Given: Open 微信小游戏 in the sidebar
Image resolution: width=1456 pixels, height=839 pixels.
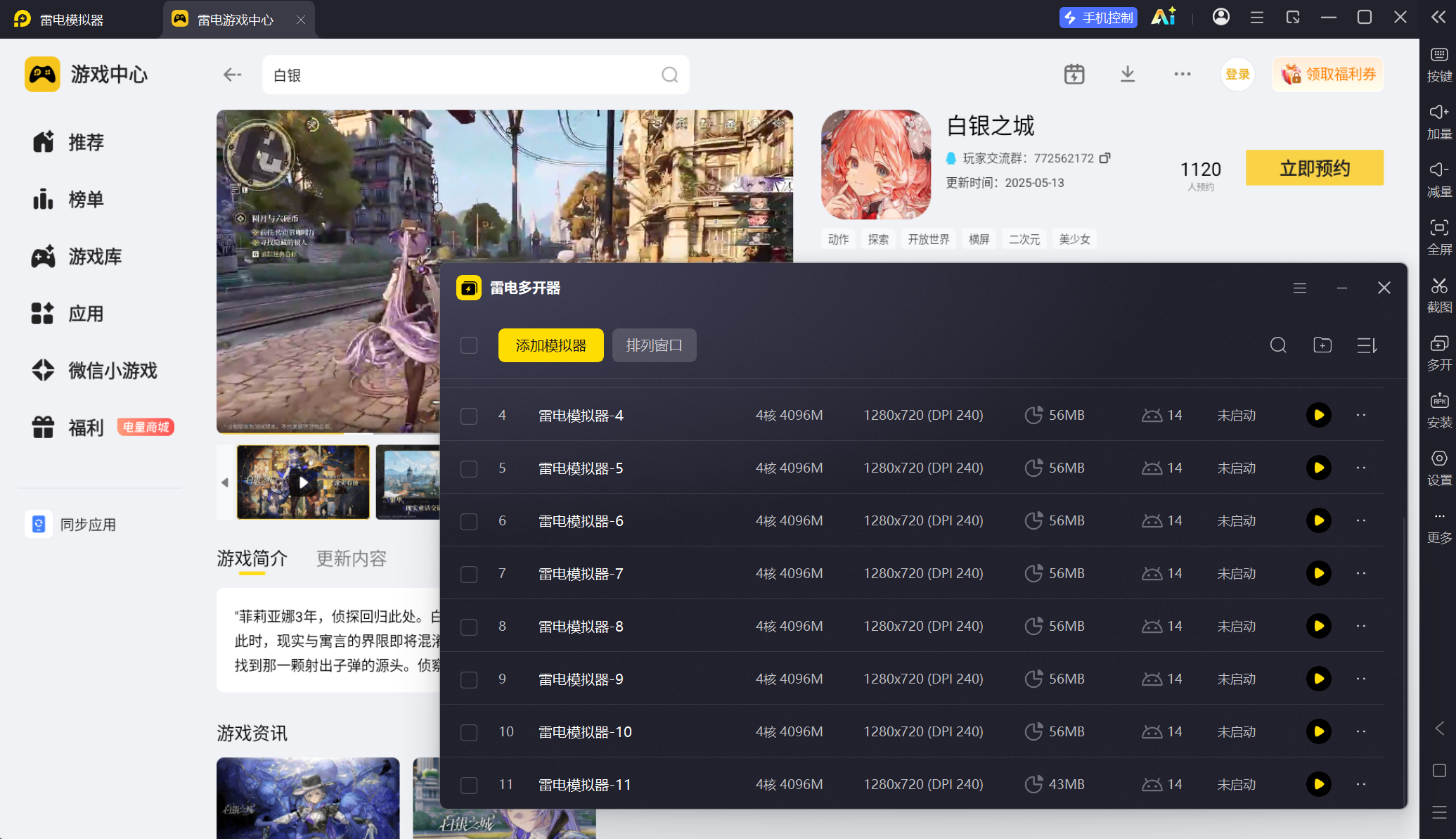Looking at the screenshot, I should coord(95,371).
